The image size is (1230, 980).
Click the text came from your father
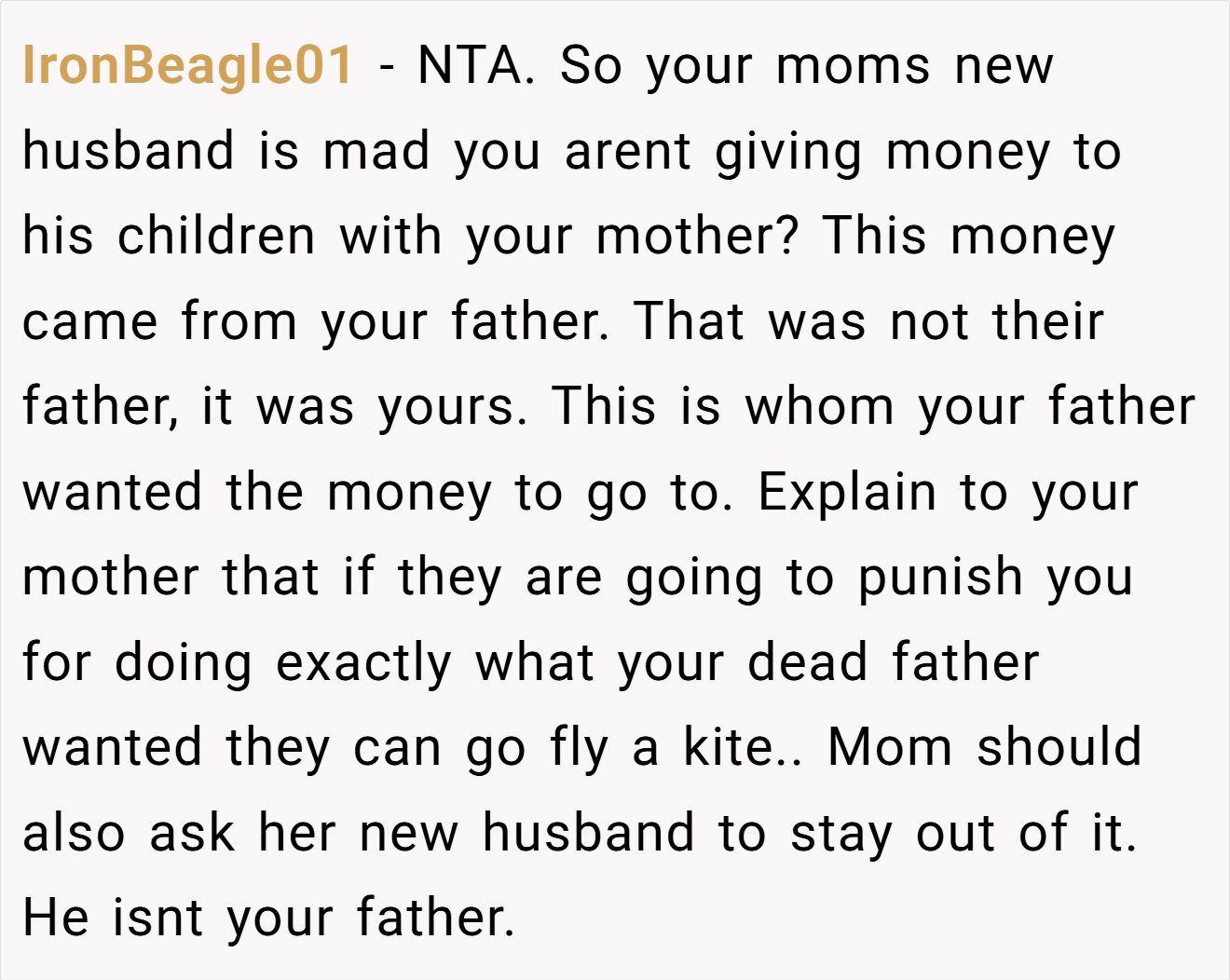(x=316, y=322)
